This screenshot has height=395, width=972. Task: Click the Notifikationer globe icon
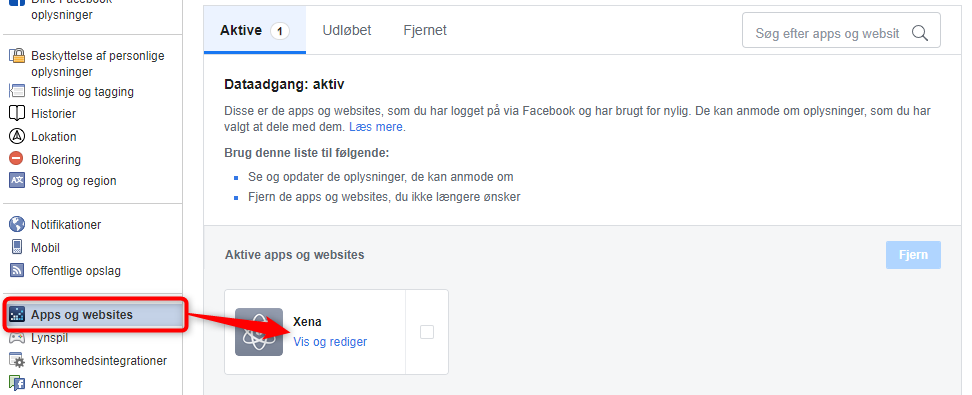coord(17,224)
